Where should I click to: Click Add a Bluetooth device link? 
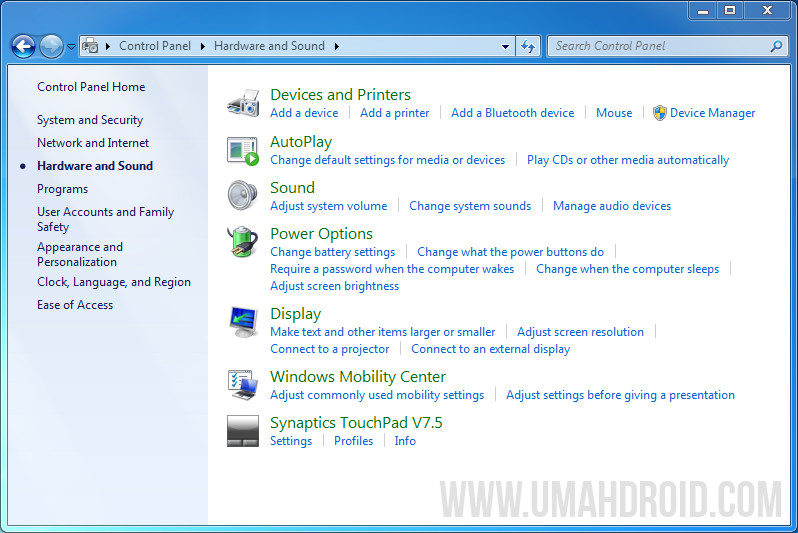(x=512, y=113)
